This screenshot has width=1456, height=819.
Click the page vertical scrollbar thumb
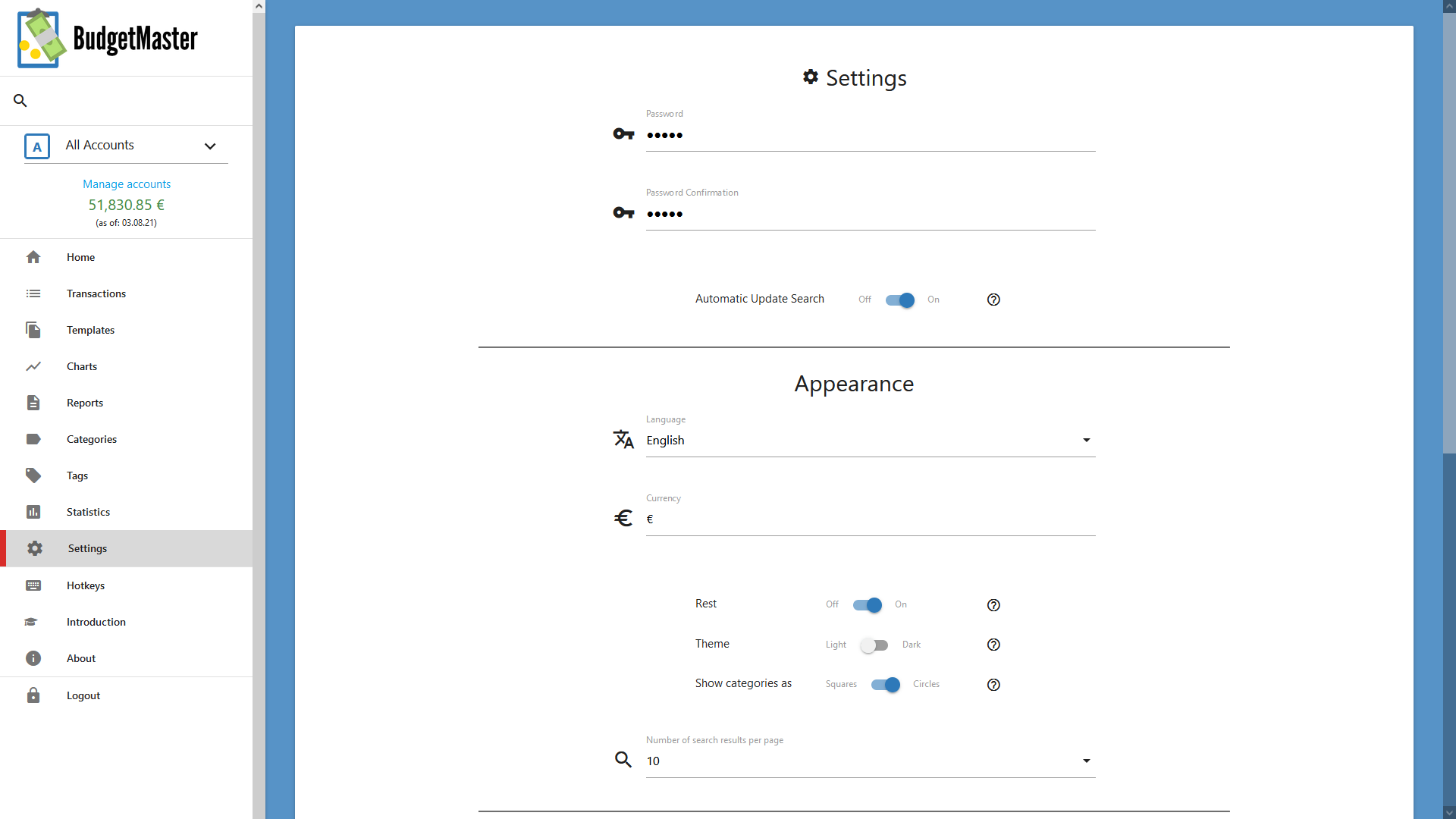click(1449, 233)
